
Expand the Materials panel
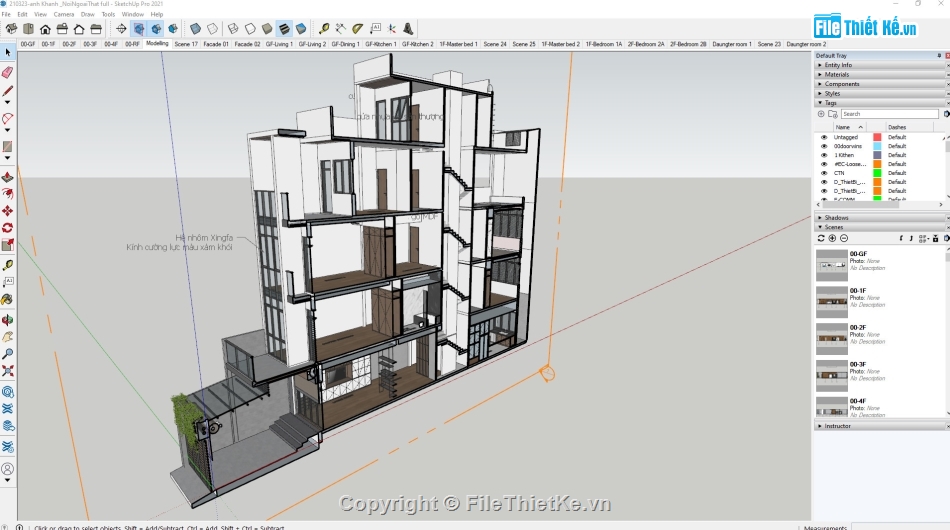tap(879, 75)
